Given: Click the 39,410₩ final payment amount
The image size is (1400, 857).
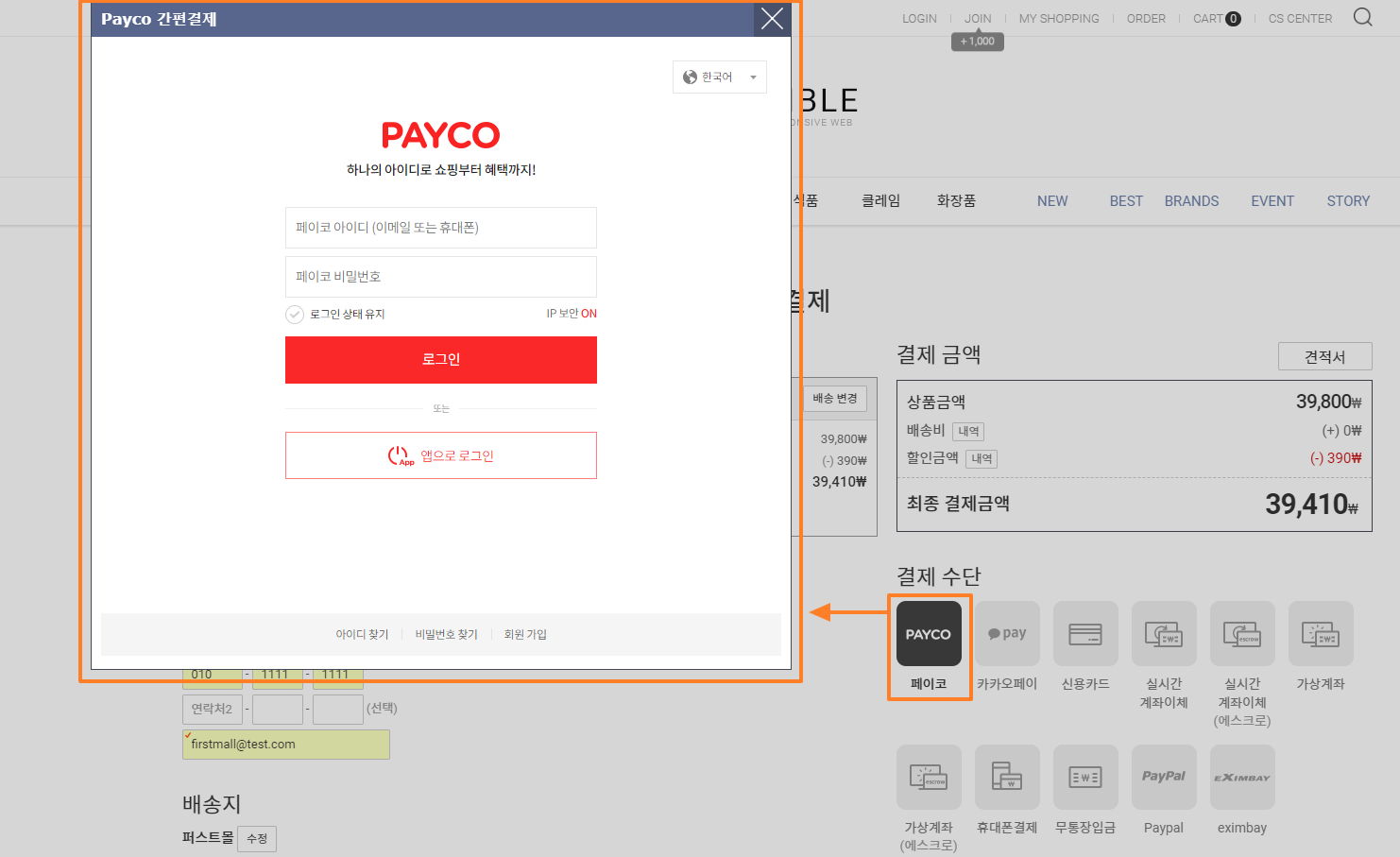Looking at the screenshot, I should pyautogui.click(x=1312, y=505).
